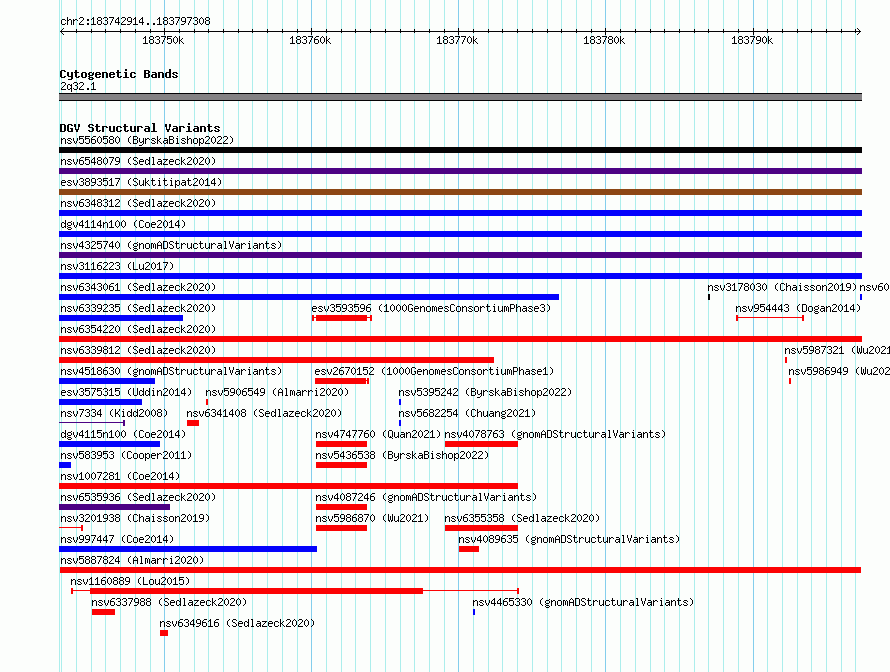
Task: Open nsv5682254 (Chuang2021) label
Action: [467, 413]
